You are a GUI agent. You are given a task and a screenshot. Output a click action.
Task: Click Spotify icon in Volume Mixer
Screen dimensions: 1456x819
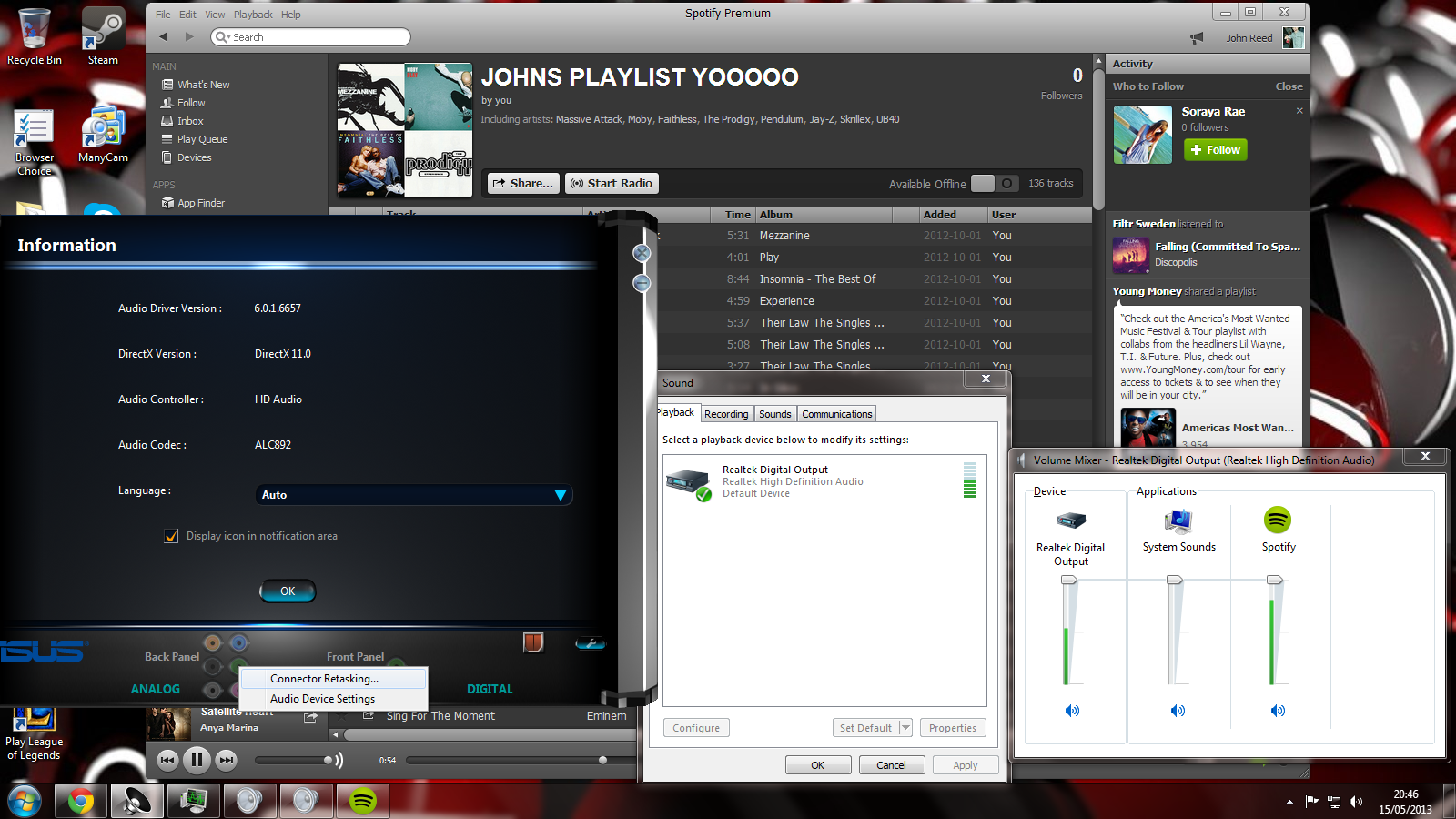[x=1278, y=520]
